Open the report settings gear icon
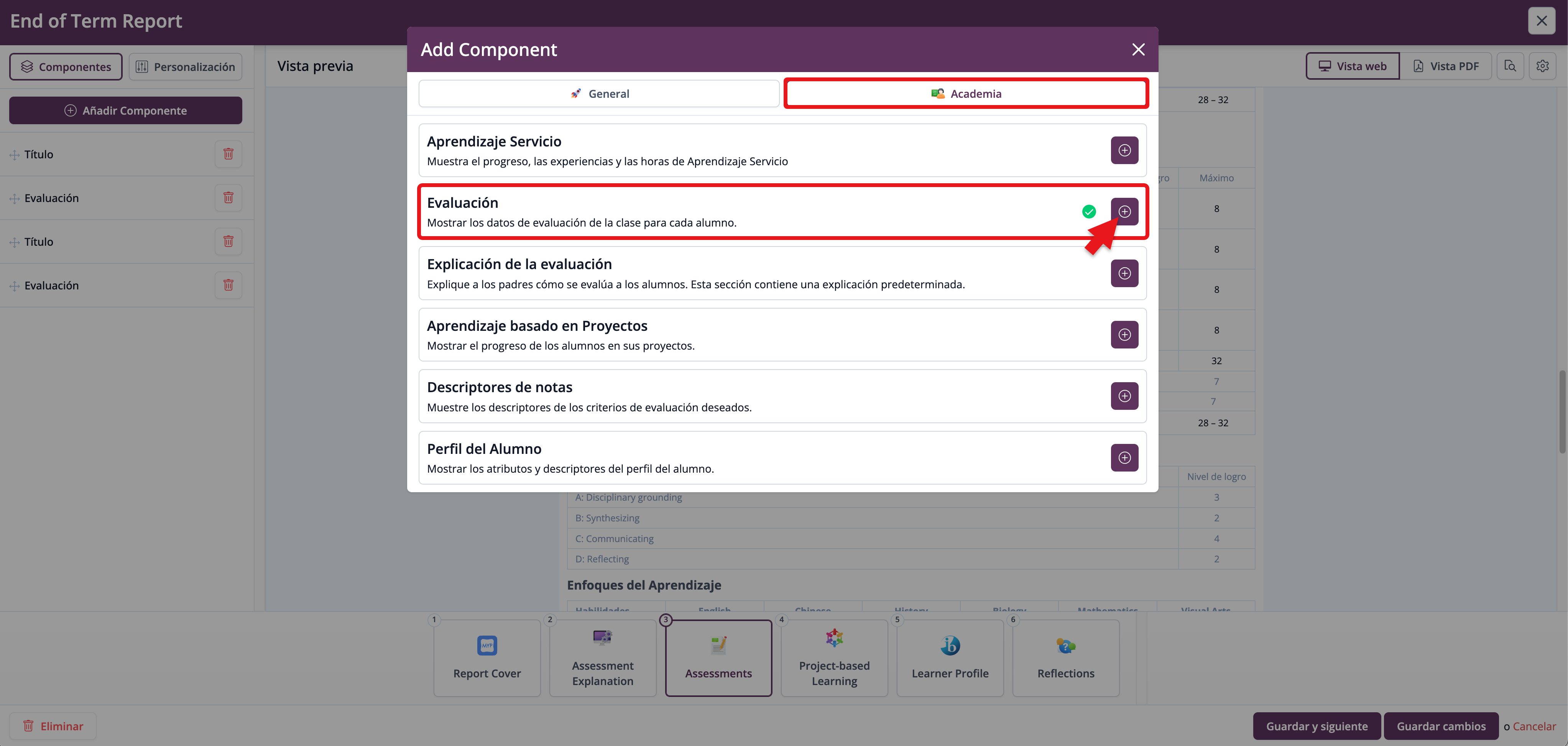This screenshot has width=1568, height=746. point(1542,66)
